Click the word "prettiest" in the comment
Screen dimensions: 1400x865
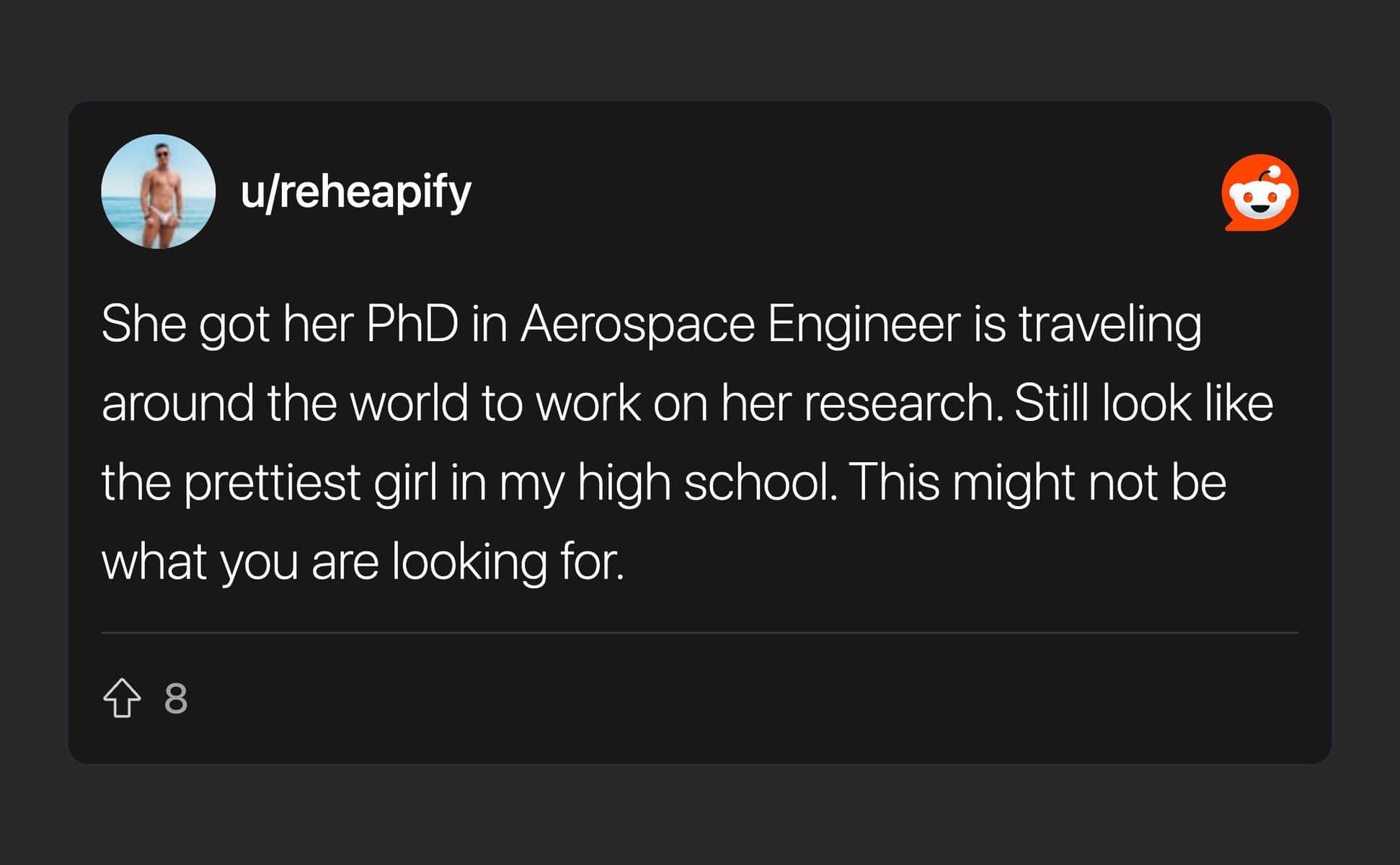click(272, 482)
